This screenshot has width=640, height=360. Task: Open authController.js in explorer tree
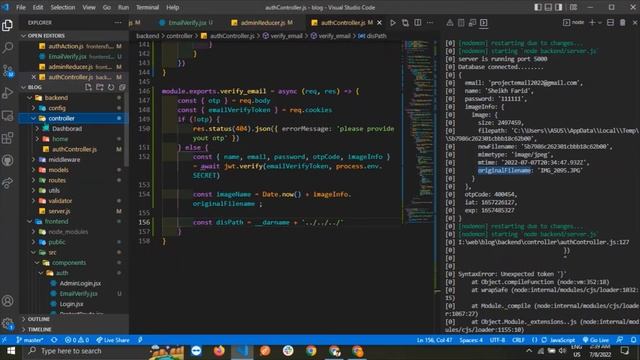74,149
